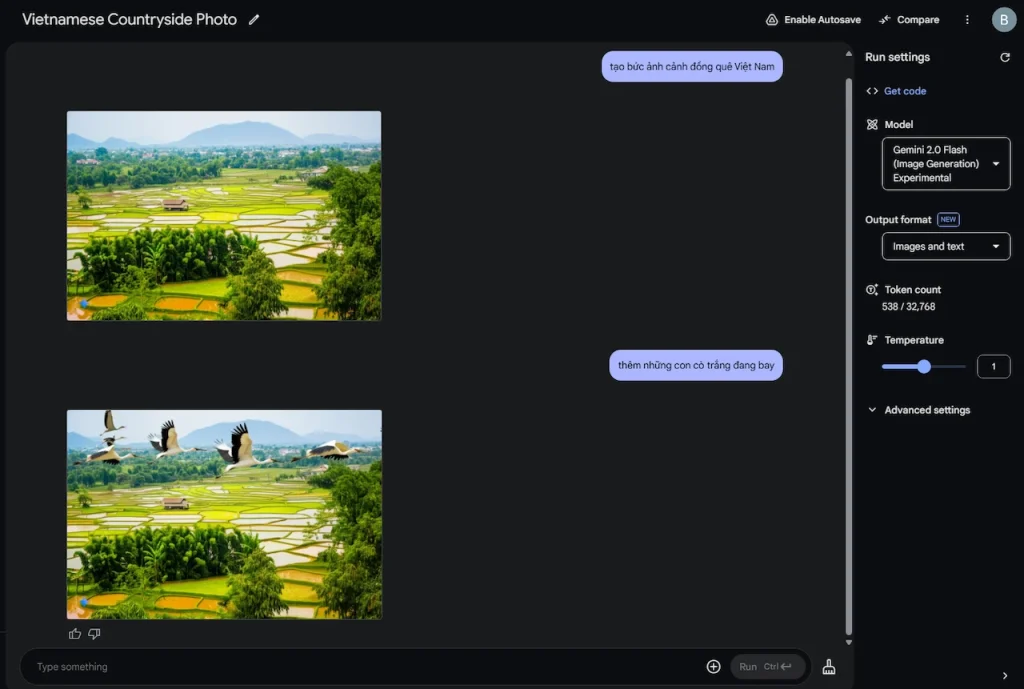The width and height of the screenshot is (1024, 689).
Task: Enable Autosave
Action: click(x=813, y=20)
